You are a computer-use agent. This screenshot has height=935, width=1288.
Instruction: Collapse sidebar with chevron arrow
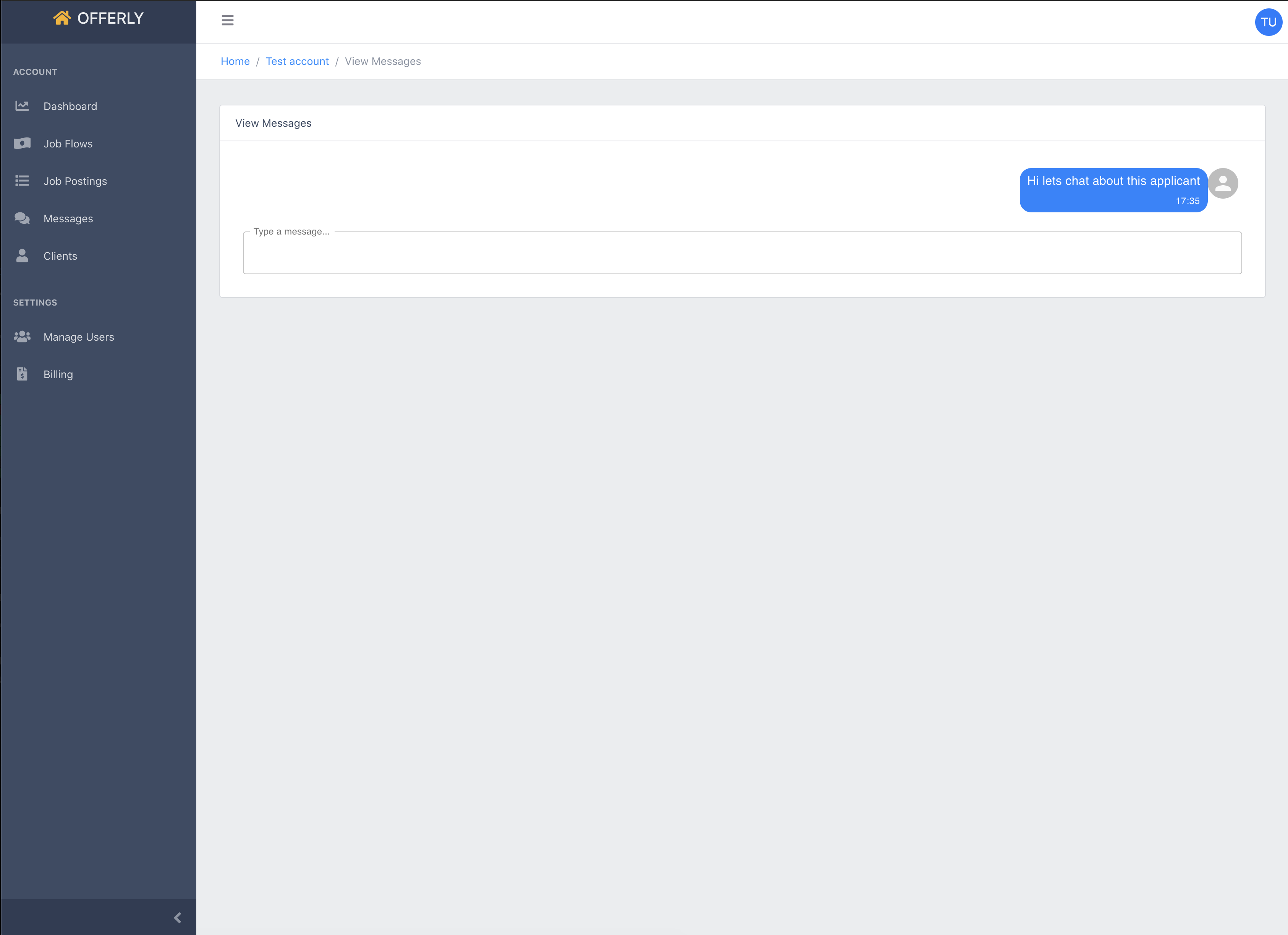coord(178,917)
